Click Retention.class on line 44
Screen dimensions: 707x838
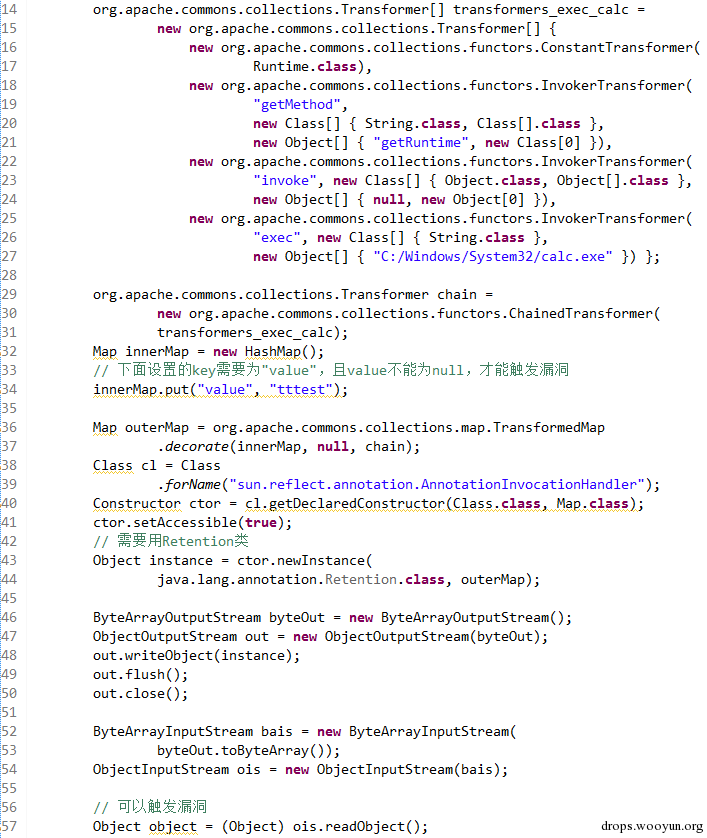[385, 580]
